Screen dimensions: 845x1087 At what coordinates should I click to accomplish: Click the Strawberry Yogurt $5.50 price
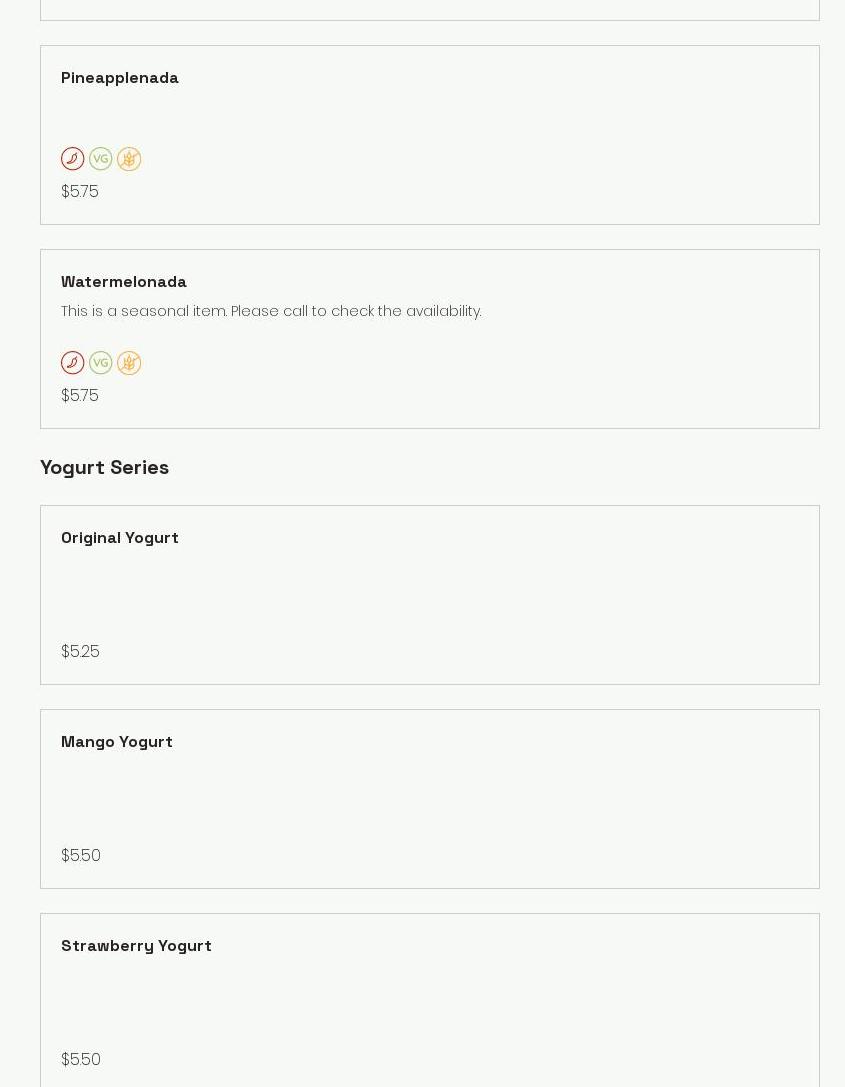click(81, 1060)
